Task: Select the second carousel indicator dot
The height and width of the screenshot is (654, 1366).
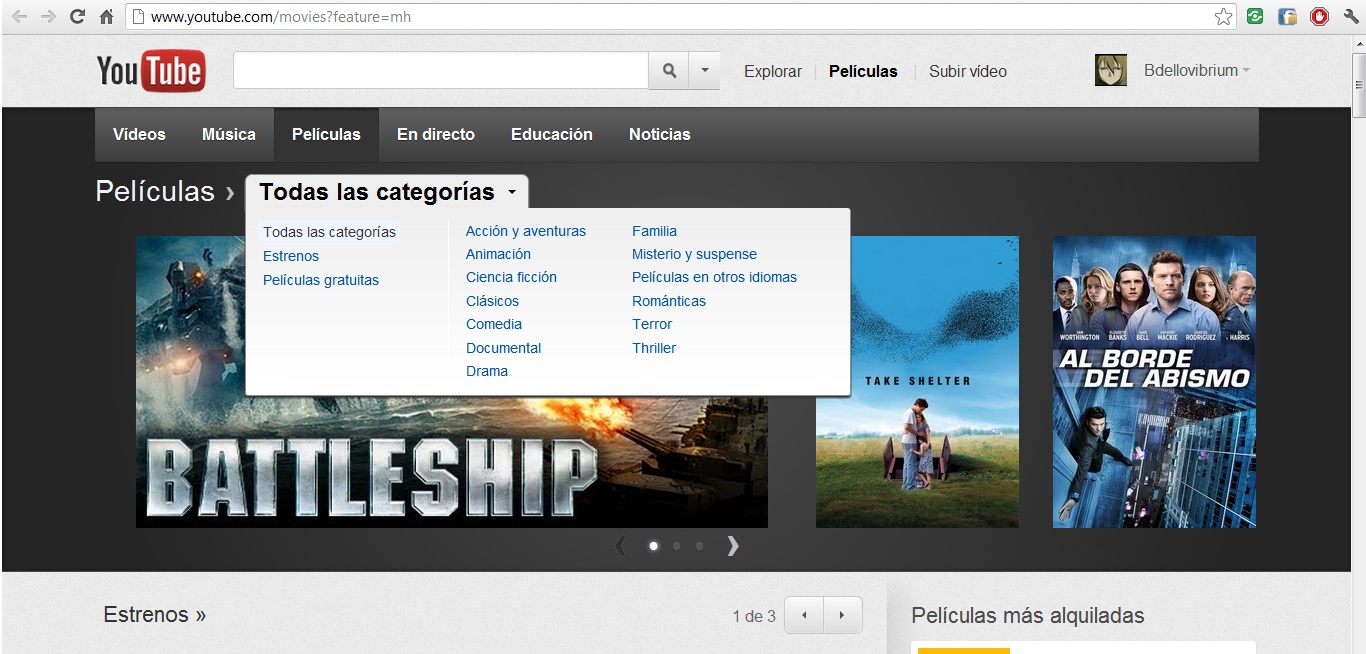Action: click(x=675, y=546)
